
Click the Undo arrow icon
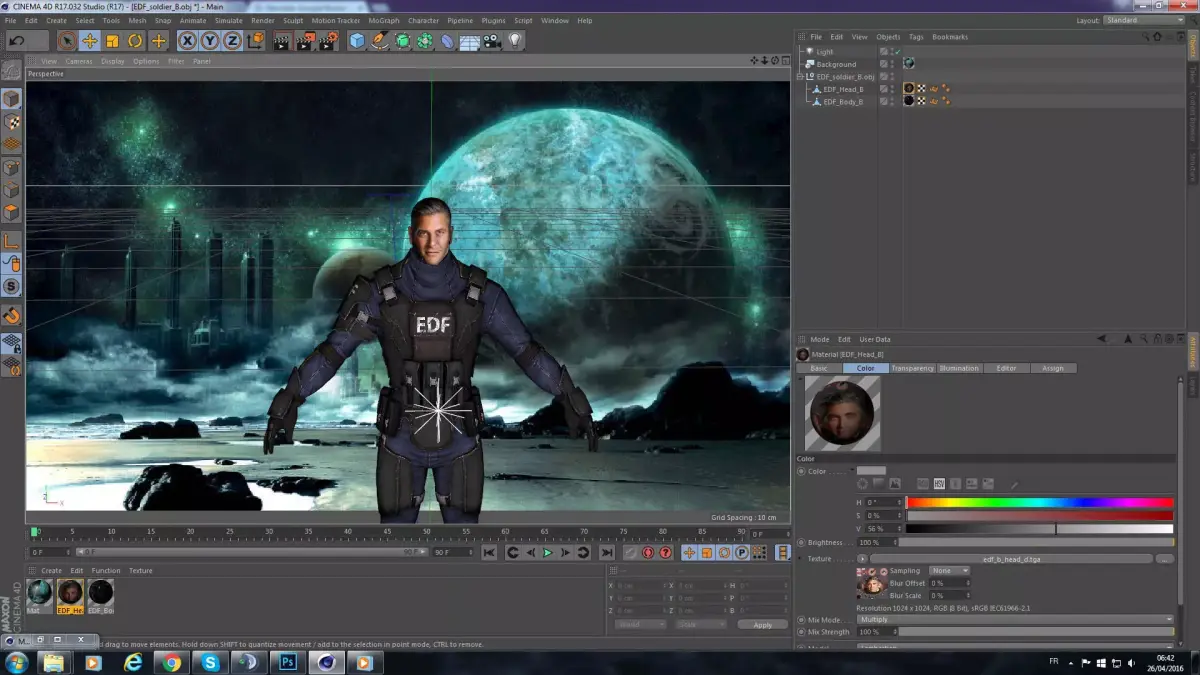pos(16,41)
